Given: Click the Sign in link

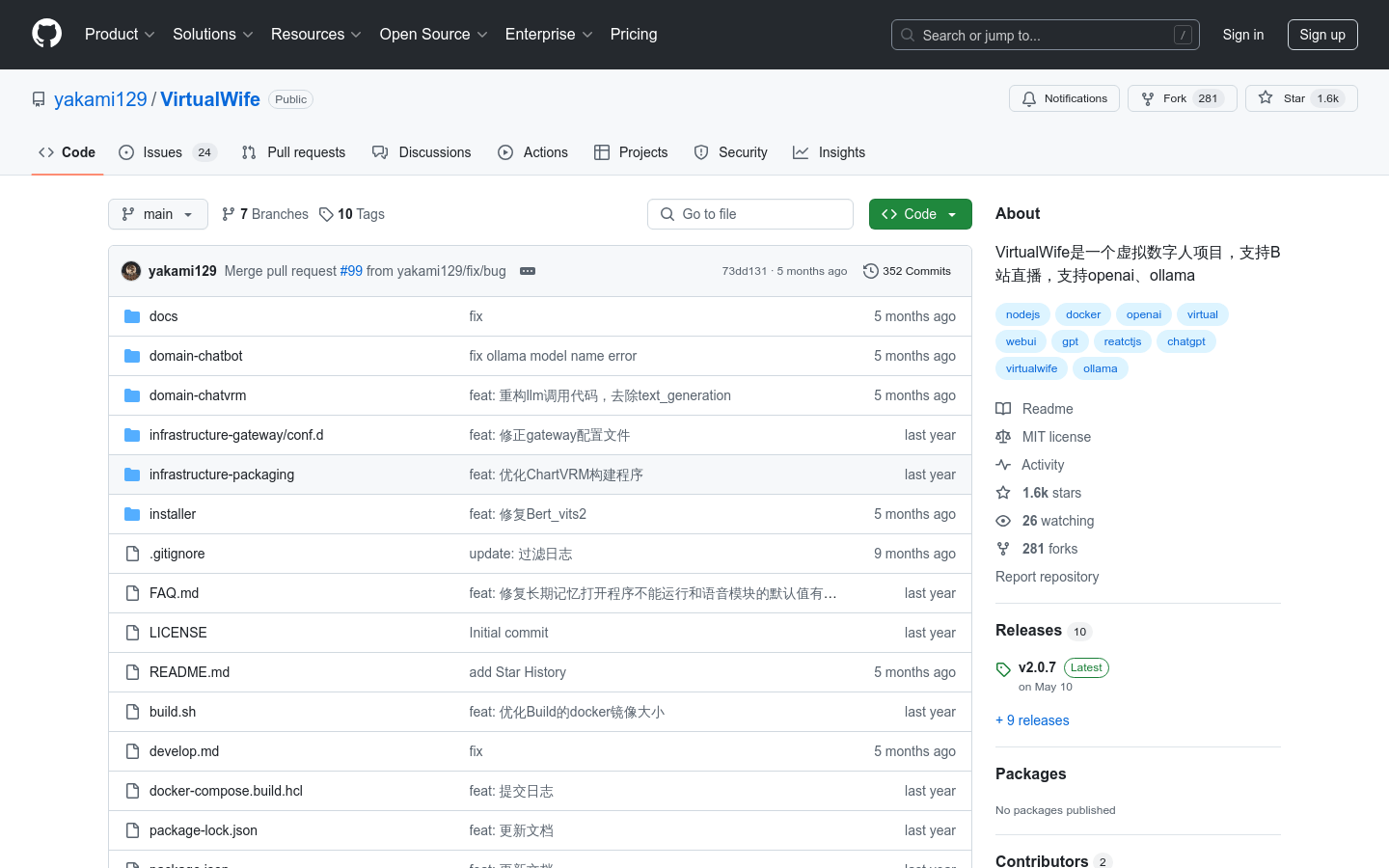Looking at the screenshot, I should pyautogui.click(x=1243, y=35).
